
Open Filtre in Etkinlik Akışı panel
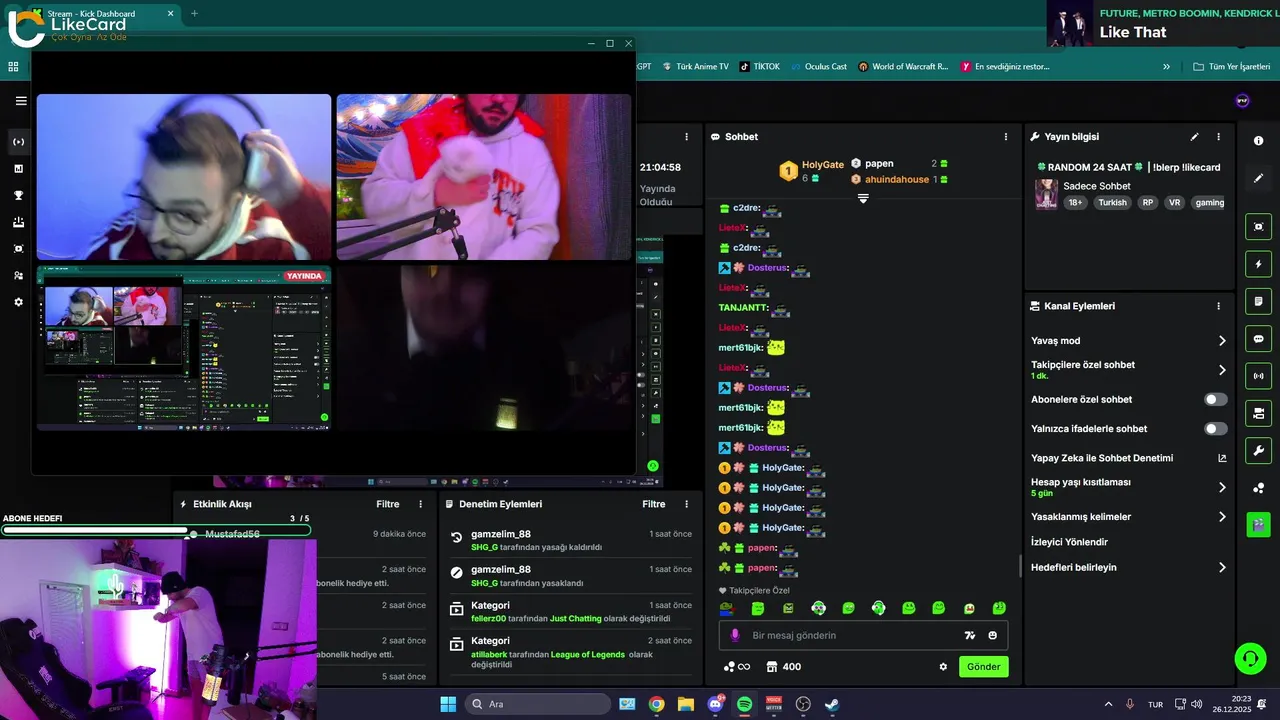click(x=388, y=504)
